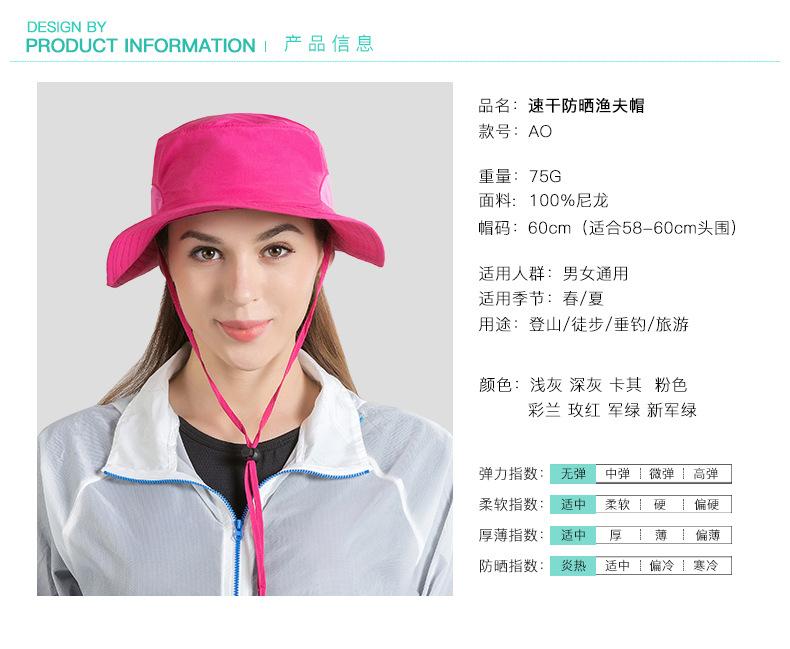Click PRODUCT INFORMATION heading
Screen dimensions: 790x649
coord(141,46)
